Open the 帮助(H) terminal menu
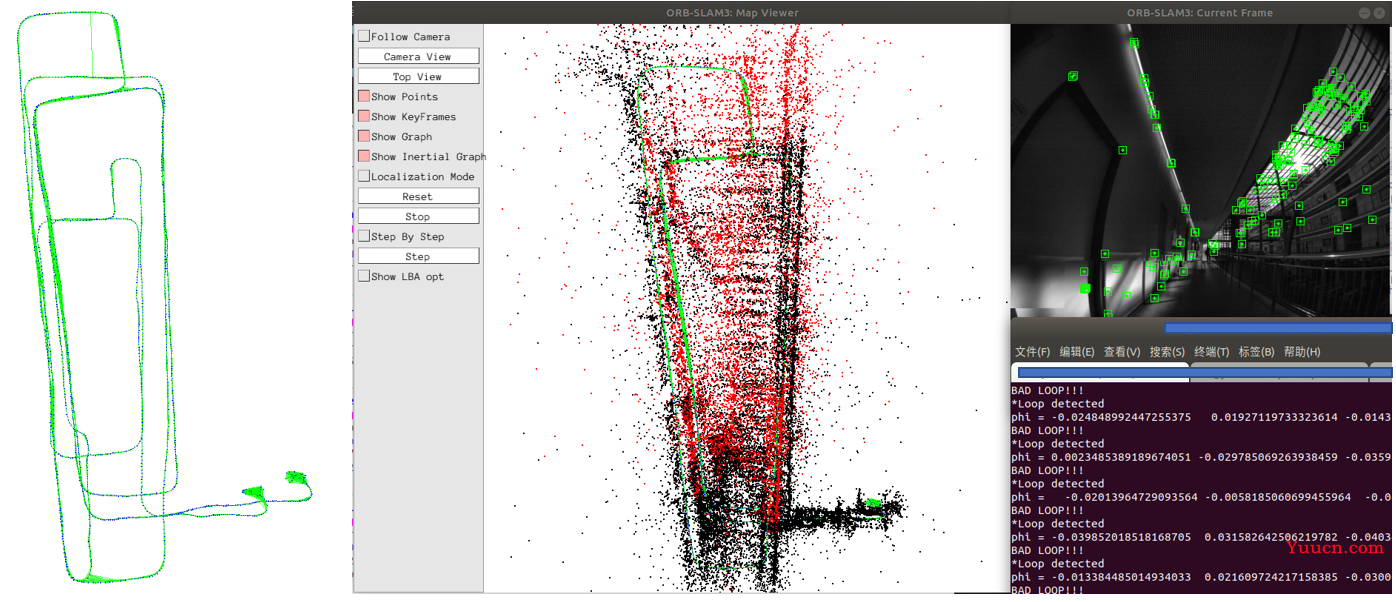Screen dimensions: 1396x602 click(x=1302, y=352)
